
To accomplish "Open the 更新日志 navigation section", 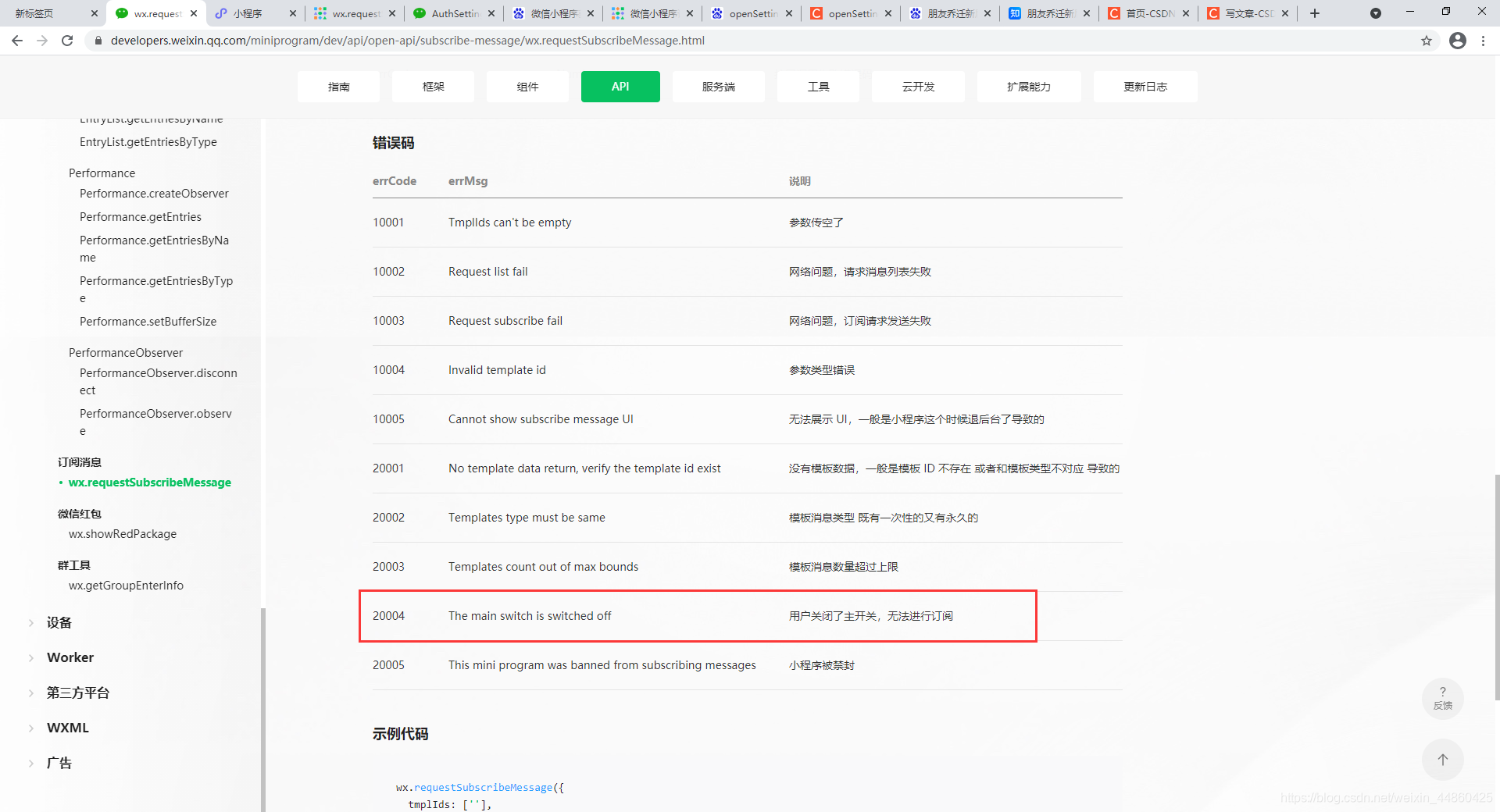I will pyautogui.click(x=1145, y=87).
